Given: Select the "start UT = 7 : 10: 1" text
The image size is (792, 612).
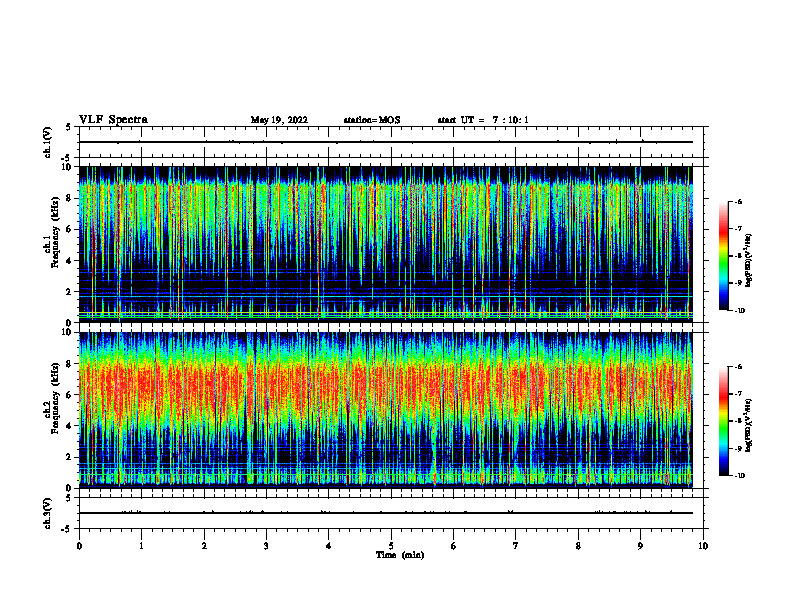Looking at the screenshot, I should click(x=483, y=120).
